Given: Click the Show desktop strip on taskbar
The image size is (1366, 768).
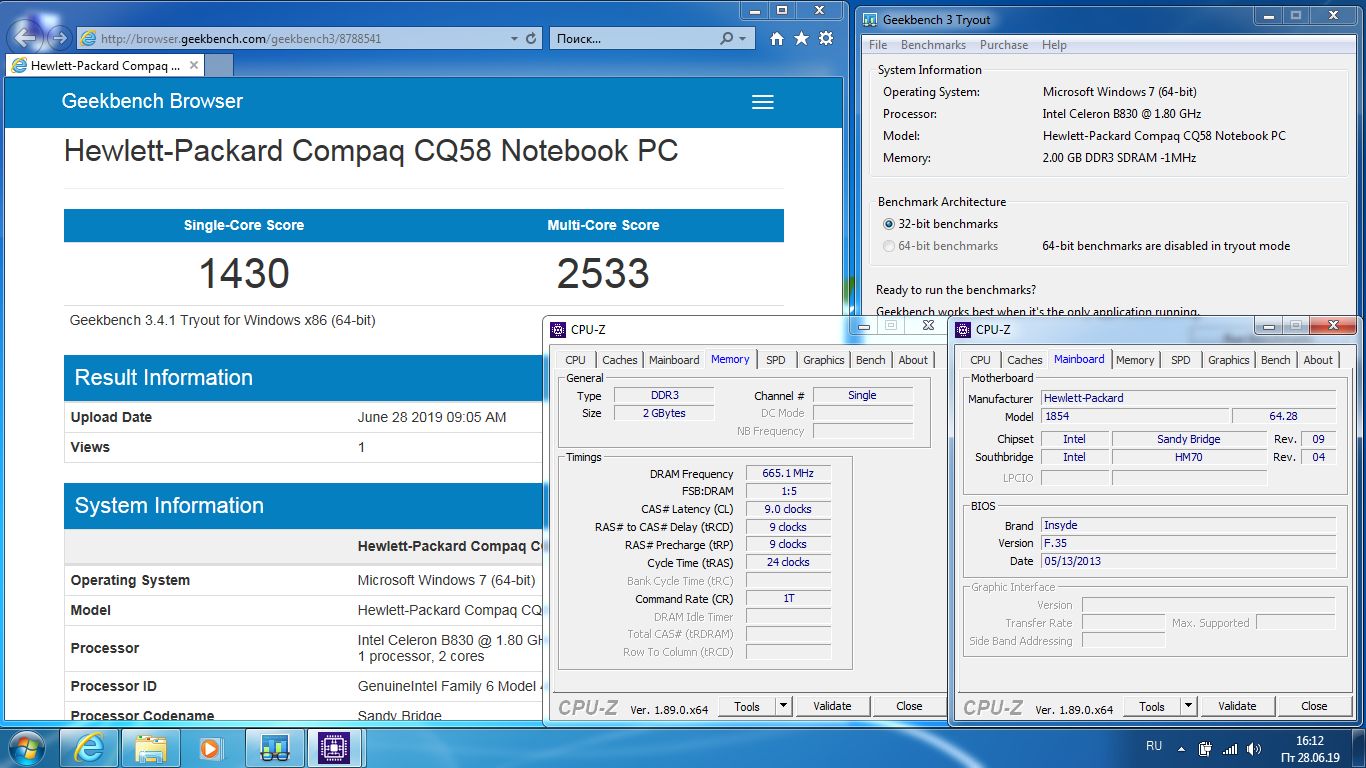Looking at the screenshot, I should [1358, 748].
